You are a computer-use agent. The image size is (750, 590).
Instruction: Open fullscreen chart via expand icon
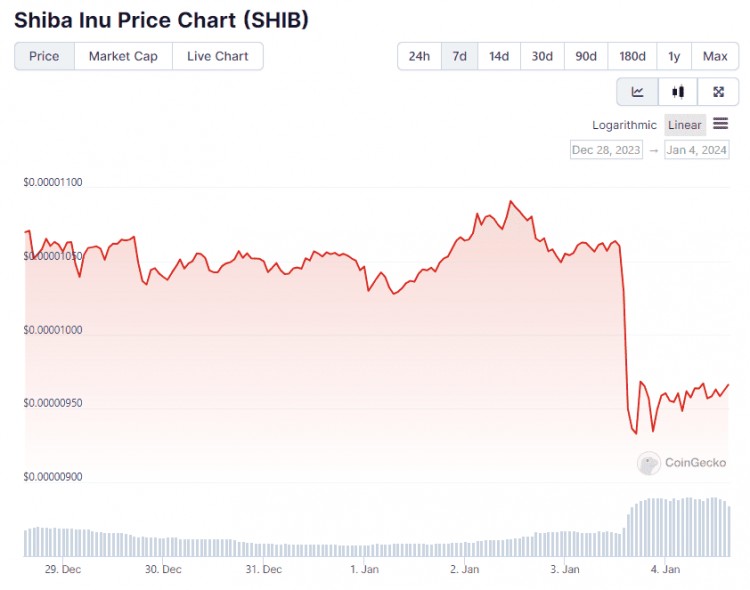[718, 91]
